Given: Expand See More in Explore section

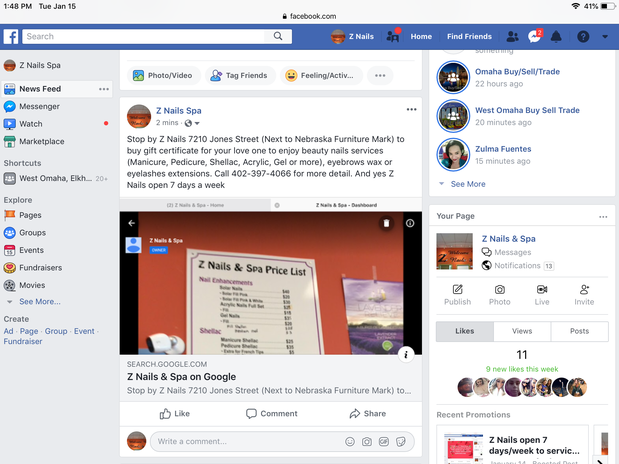Looking at the screenshot, I should pyautogui.click(x=39, y=302).
